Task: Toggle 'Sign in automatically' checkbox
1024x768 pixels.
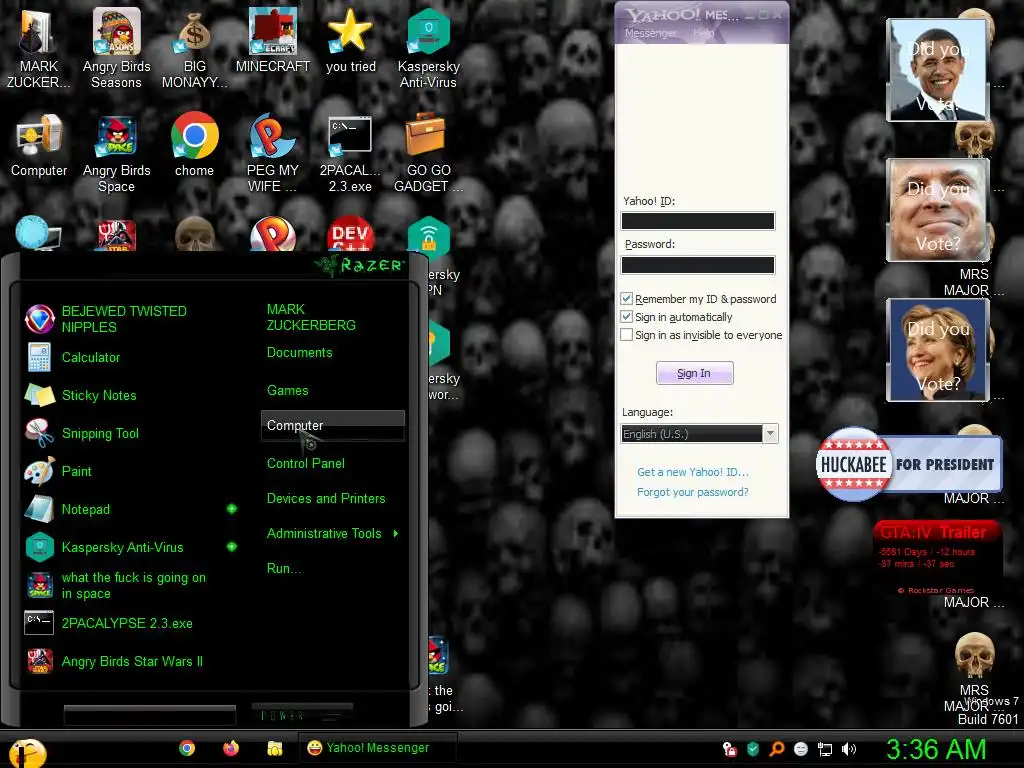Action: 626,317
